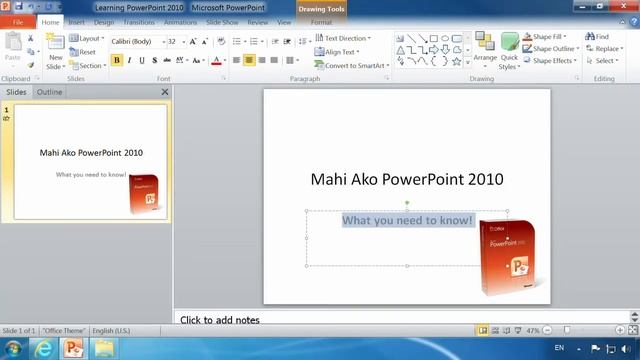Toggle text Shadow formatting
The height and width of the screenshot is (360, 640).
[x=154, y=60]
